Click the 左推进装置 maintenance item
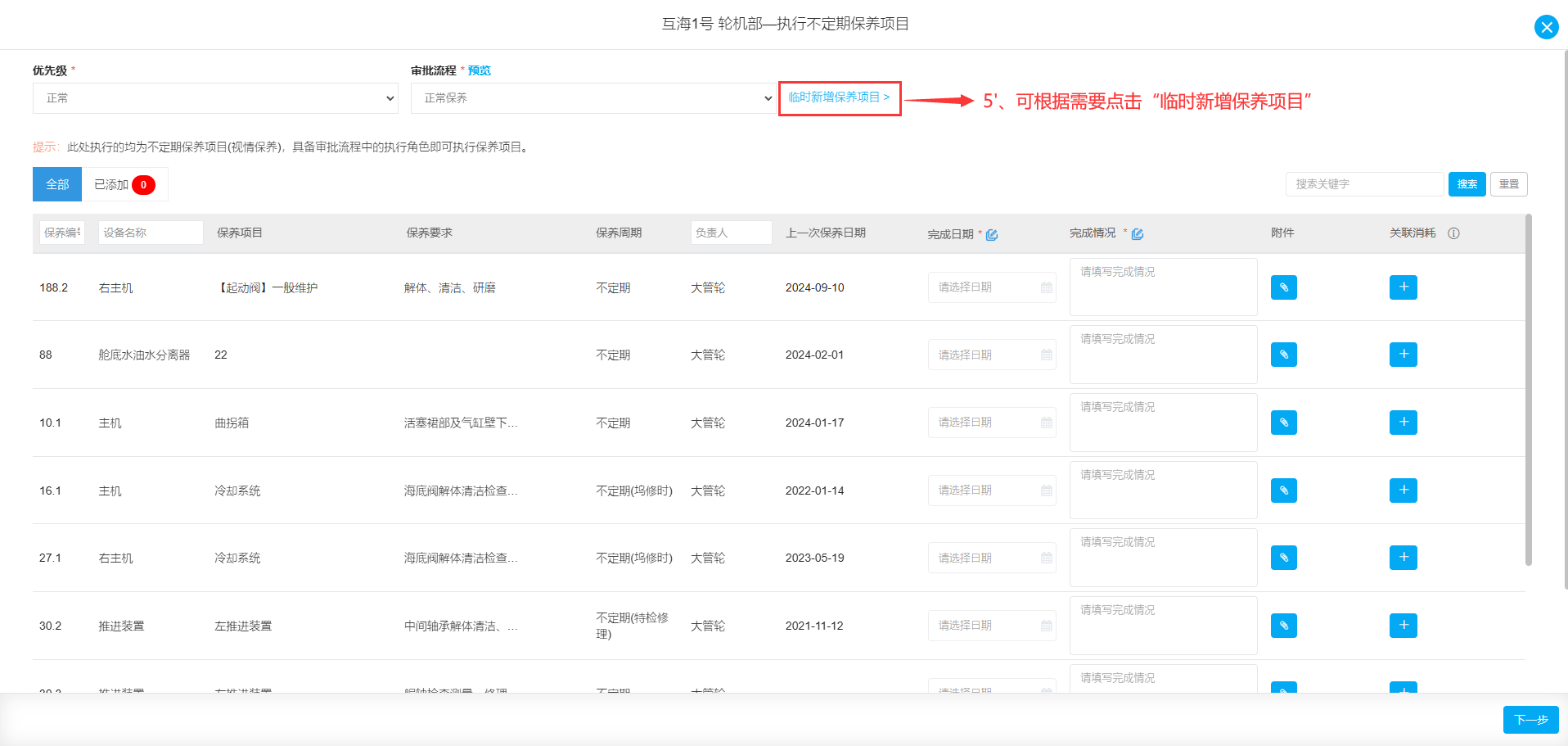 pyautogui.click(x=243, y=626)
